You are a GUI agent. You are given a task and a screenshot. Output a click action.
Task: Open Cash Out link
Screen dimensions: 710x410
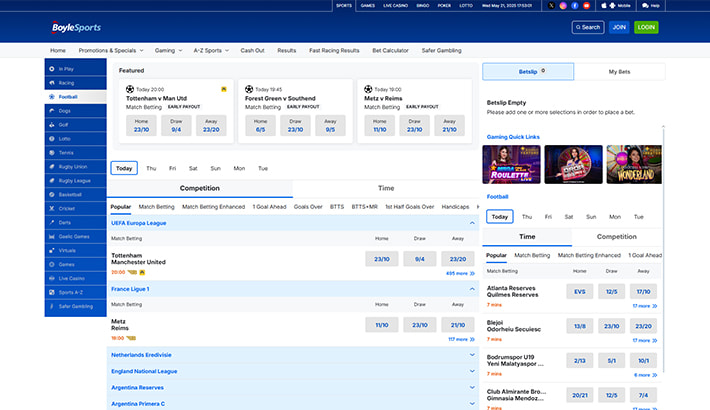pos(252,50)
